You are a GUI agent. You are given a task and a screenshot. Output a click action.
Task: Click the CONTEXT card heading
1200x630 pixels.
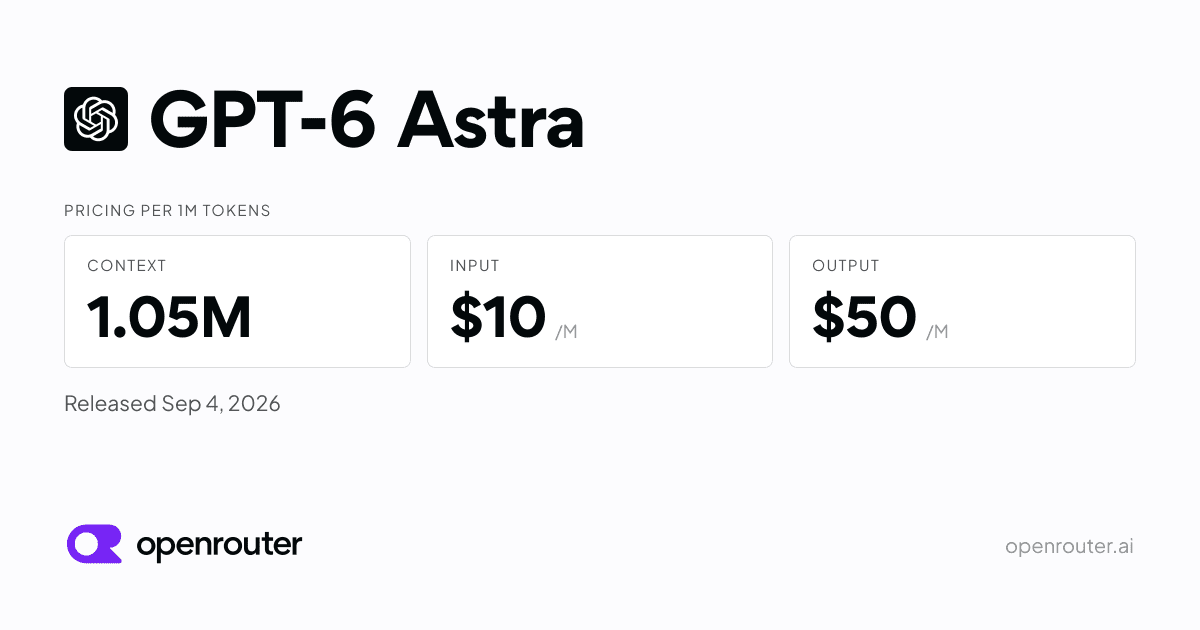click(x=127, y=266)
